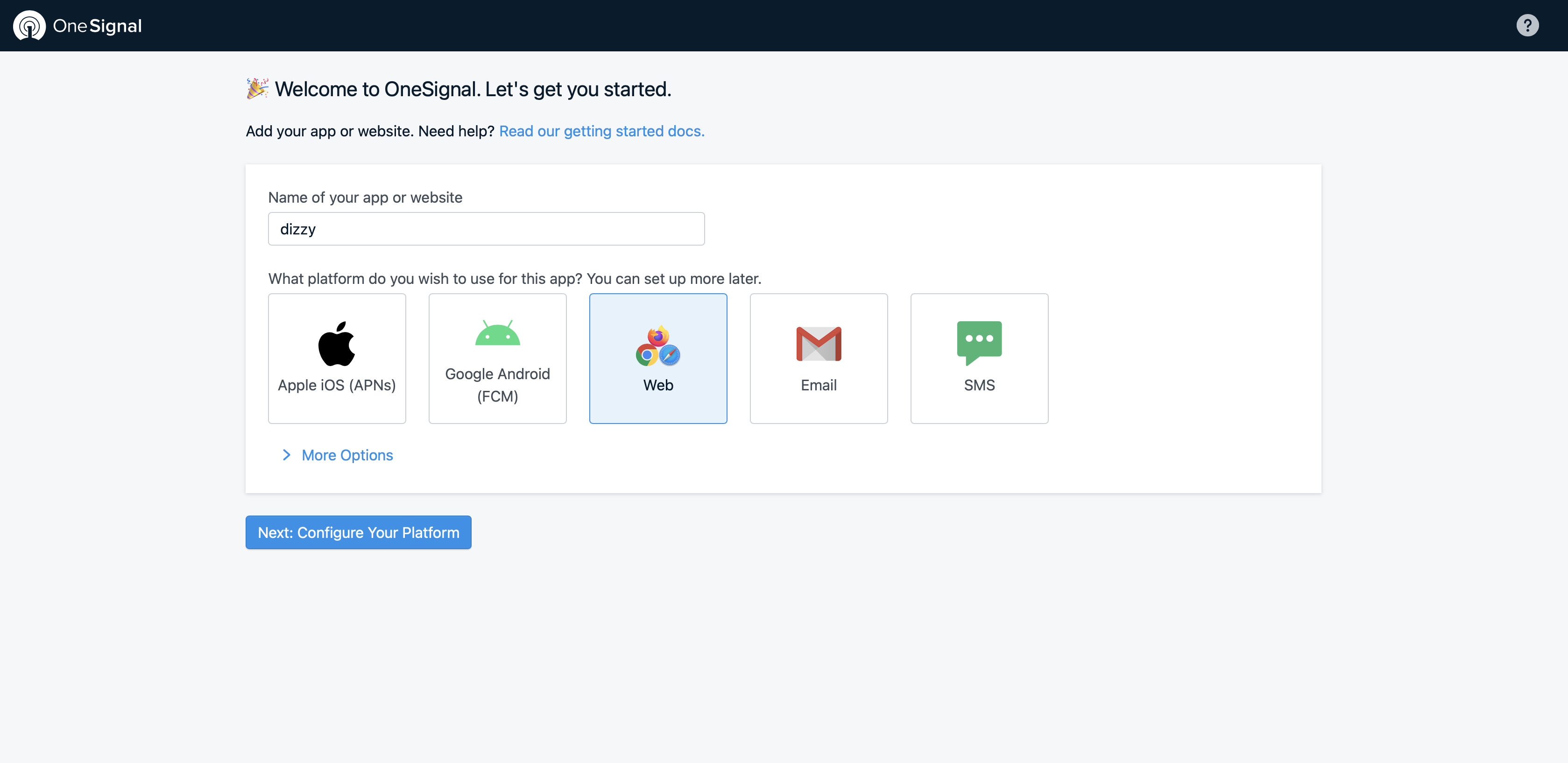Pick the SMS platform label
The image size is (1568, 763).
coord(979,385)
